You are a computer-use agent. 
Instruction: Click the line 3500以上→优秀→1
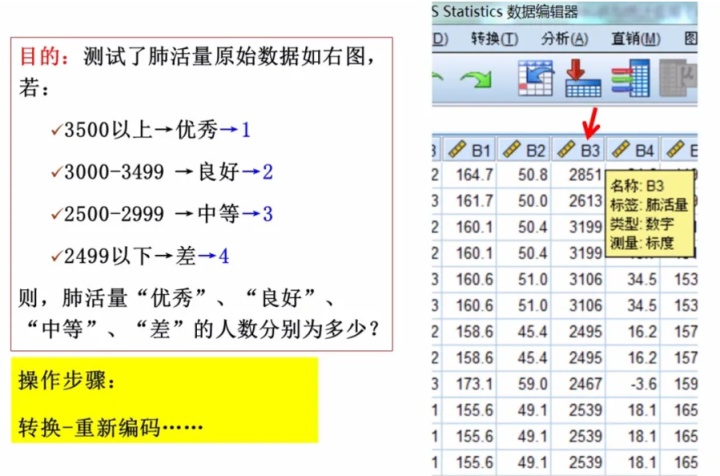coord(152,130)
